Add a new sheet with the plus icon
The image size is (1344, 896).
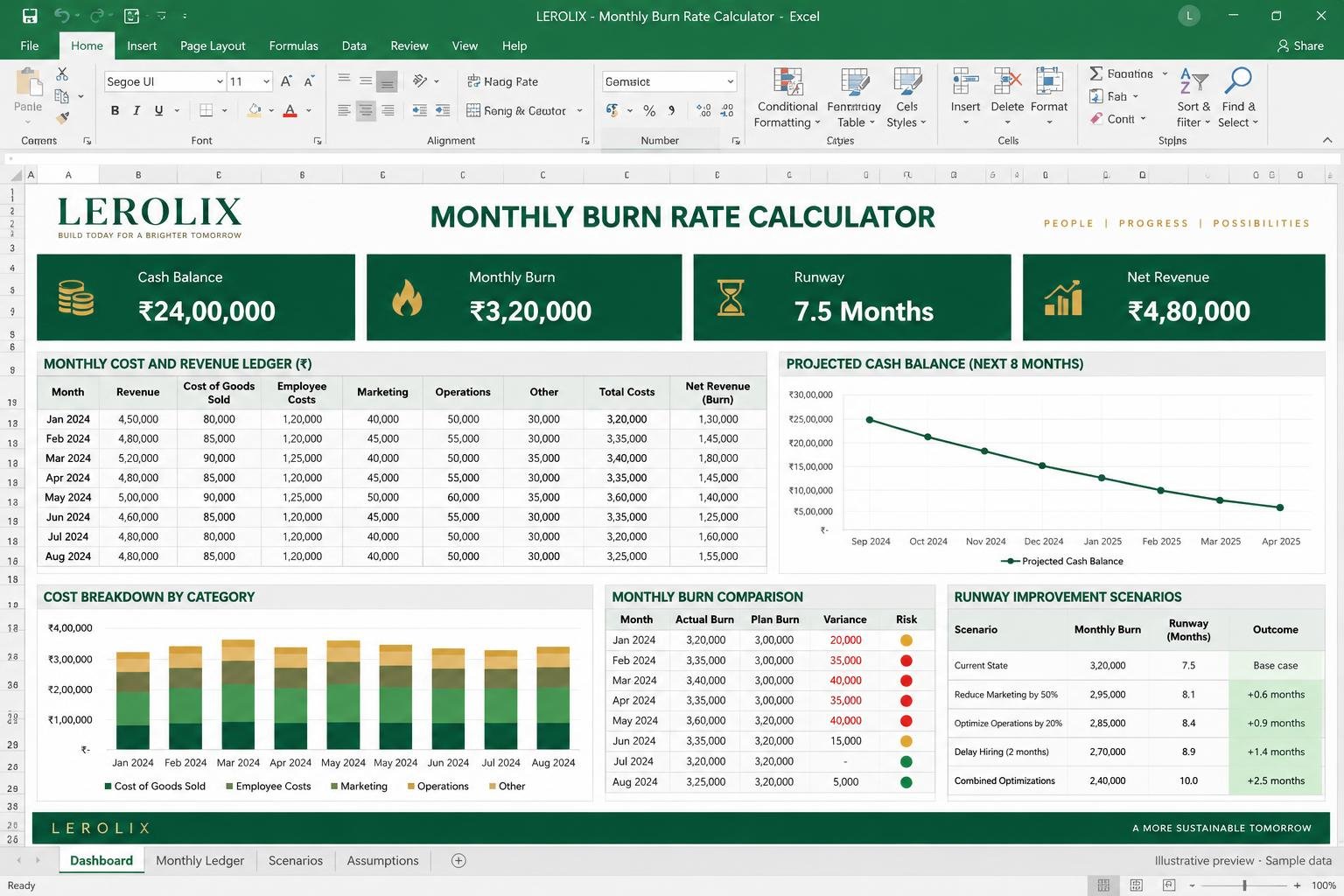[458, 861]
